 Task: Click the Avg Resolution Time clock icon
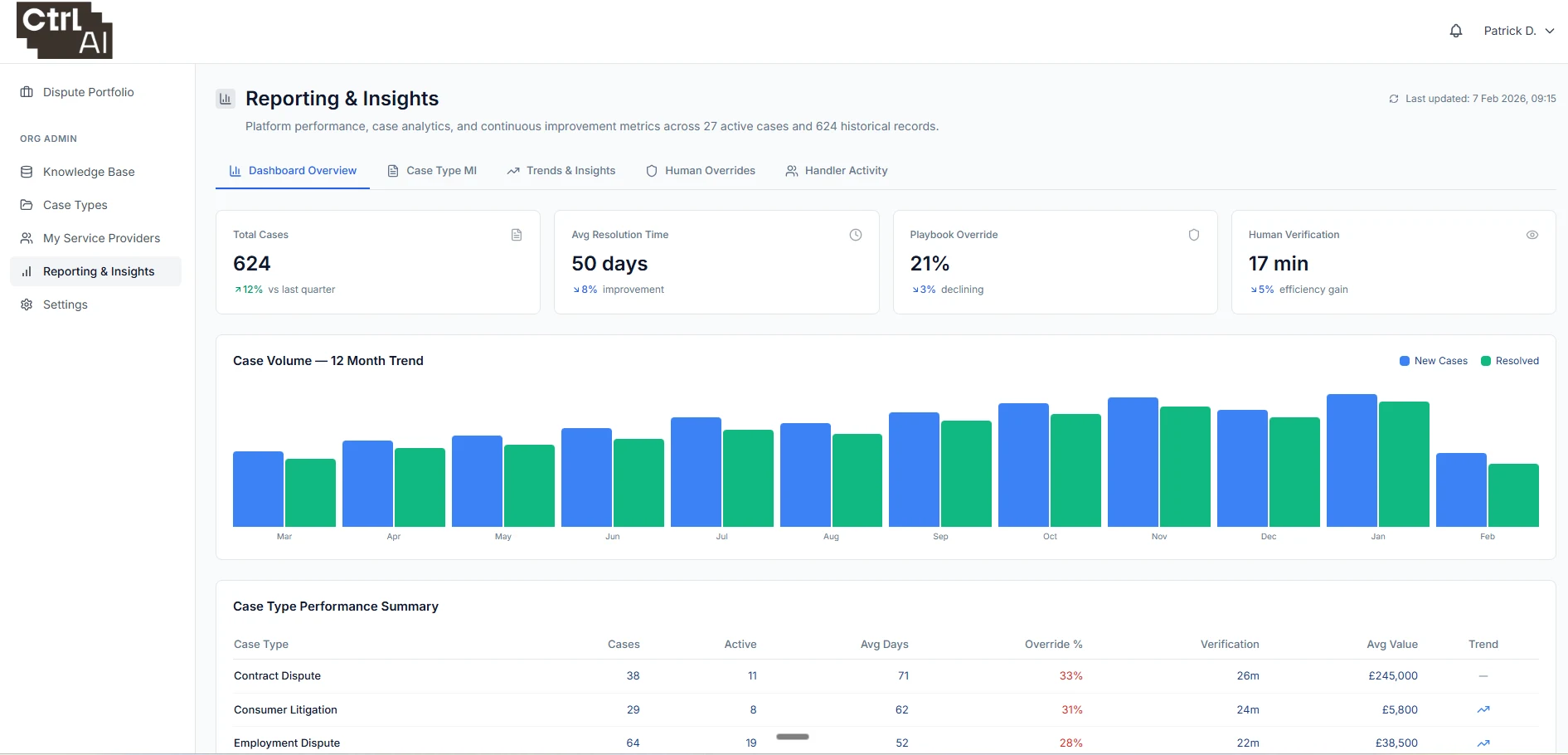tap(856, 235)
